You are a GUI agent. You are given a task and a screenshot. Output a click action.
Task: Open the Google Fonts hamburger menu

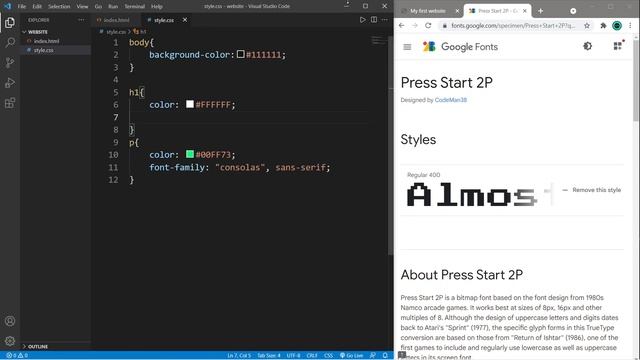pyautogui.click(x=407, y=47)
